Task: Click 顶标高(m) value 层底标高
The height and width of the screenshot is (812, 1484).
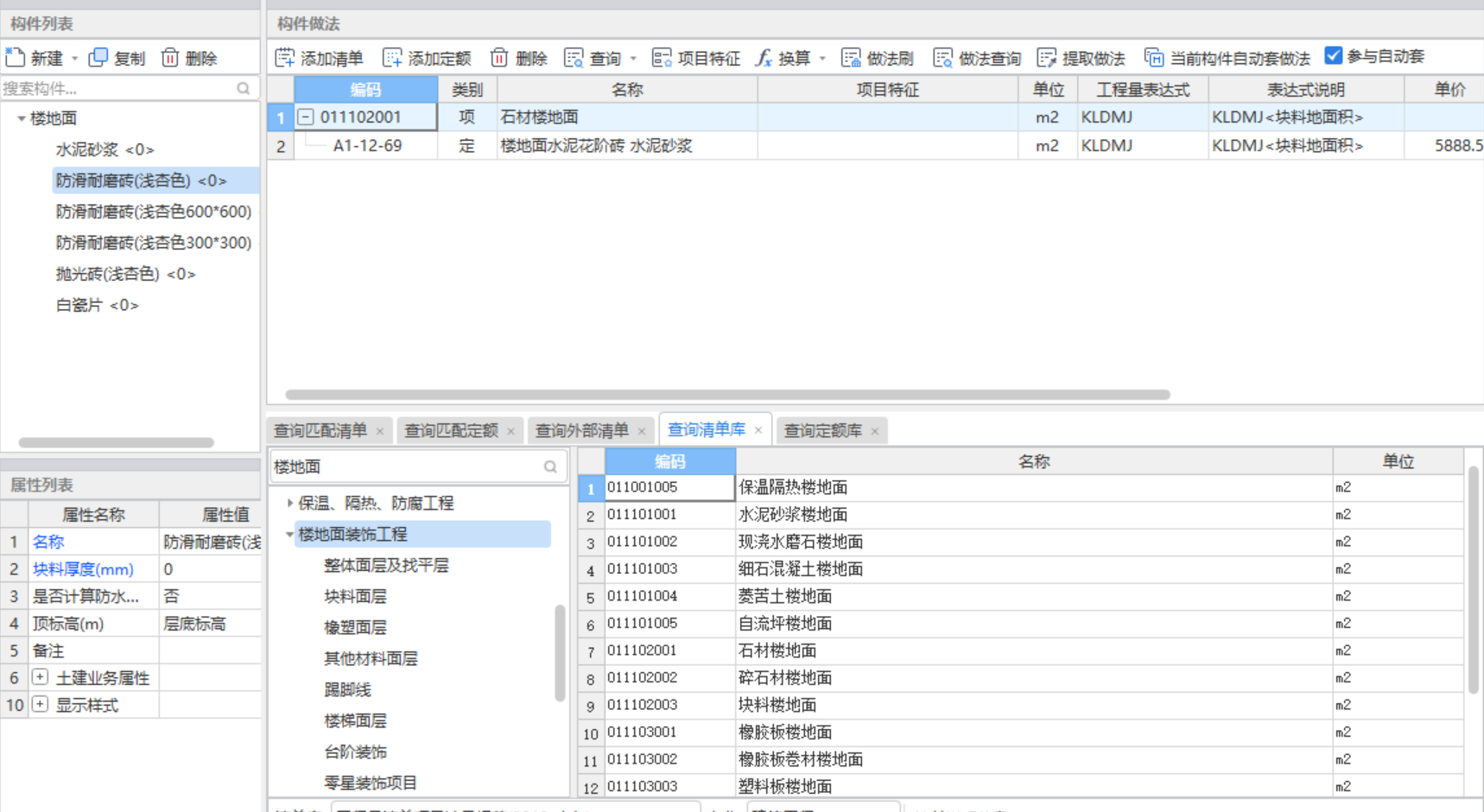Action: pos(210,624)
